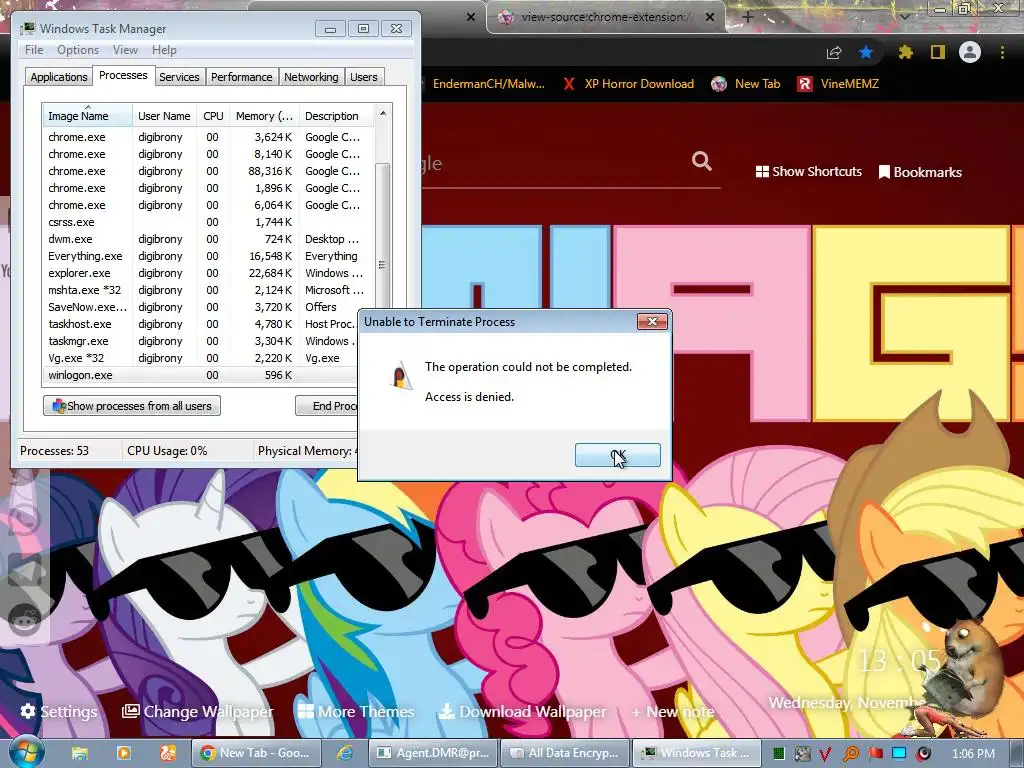Click Show processes from all users button
Viewport: 1024px width, 768px height.
click(132, 406)
